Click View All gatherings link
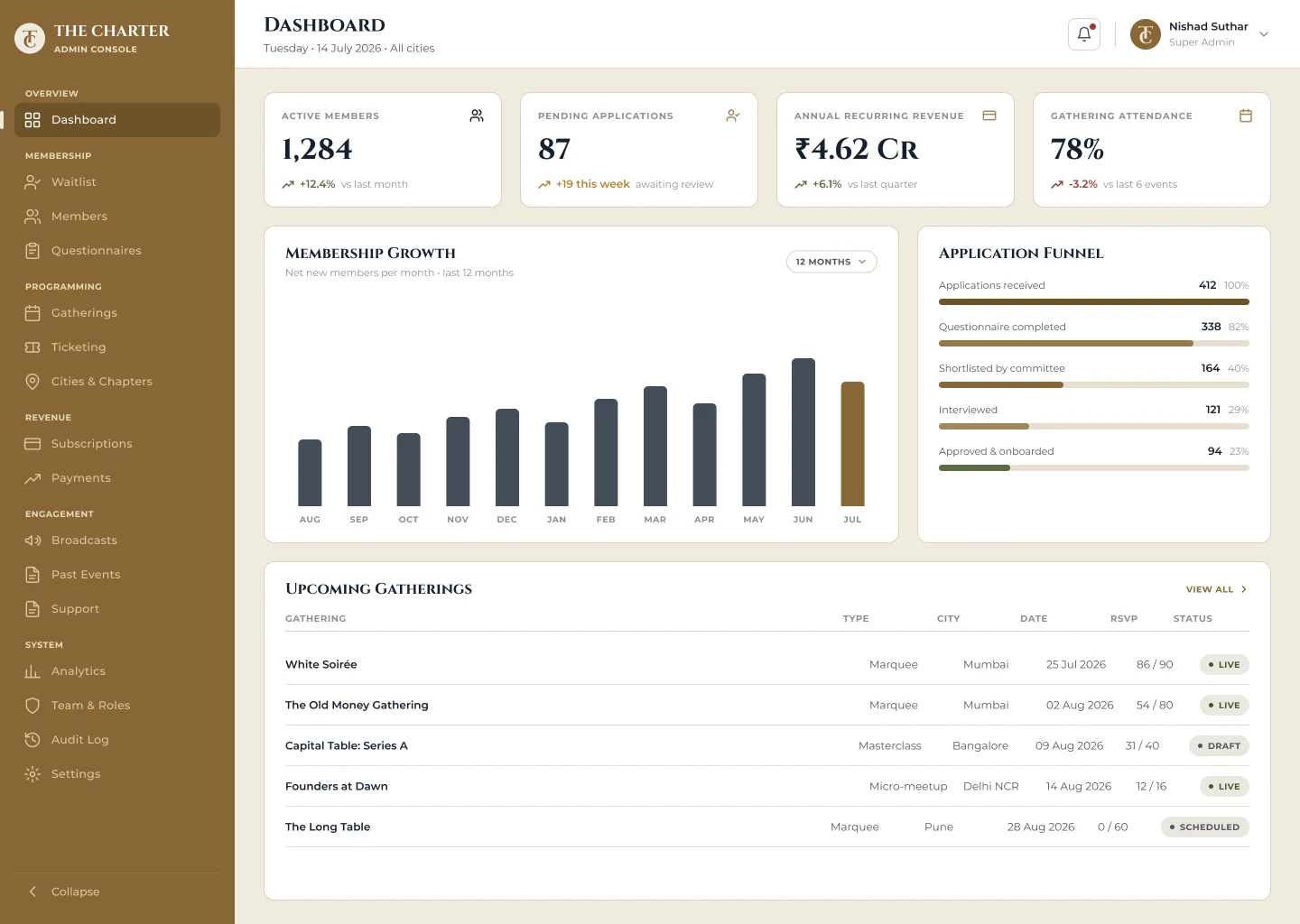 1217,589
